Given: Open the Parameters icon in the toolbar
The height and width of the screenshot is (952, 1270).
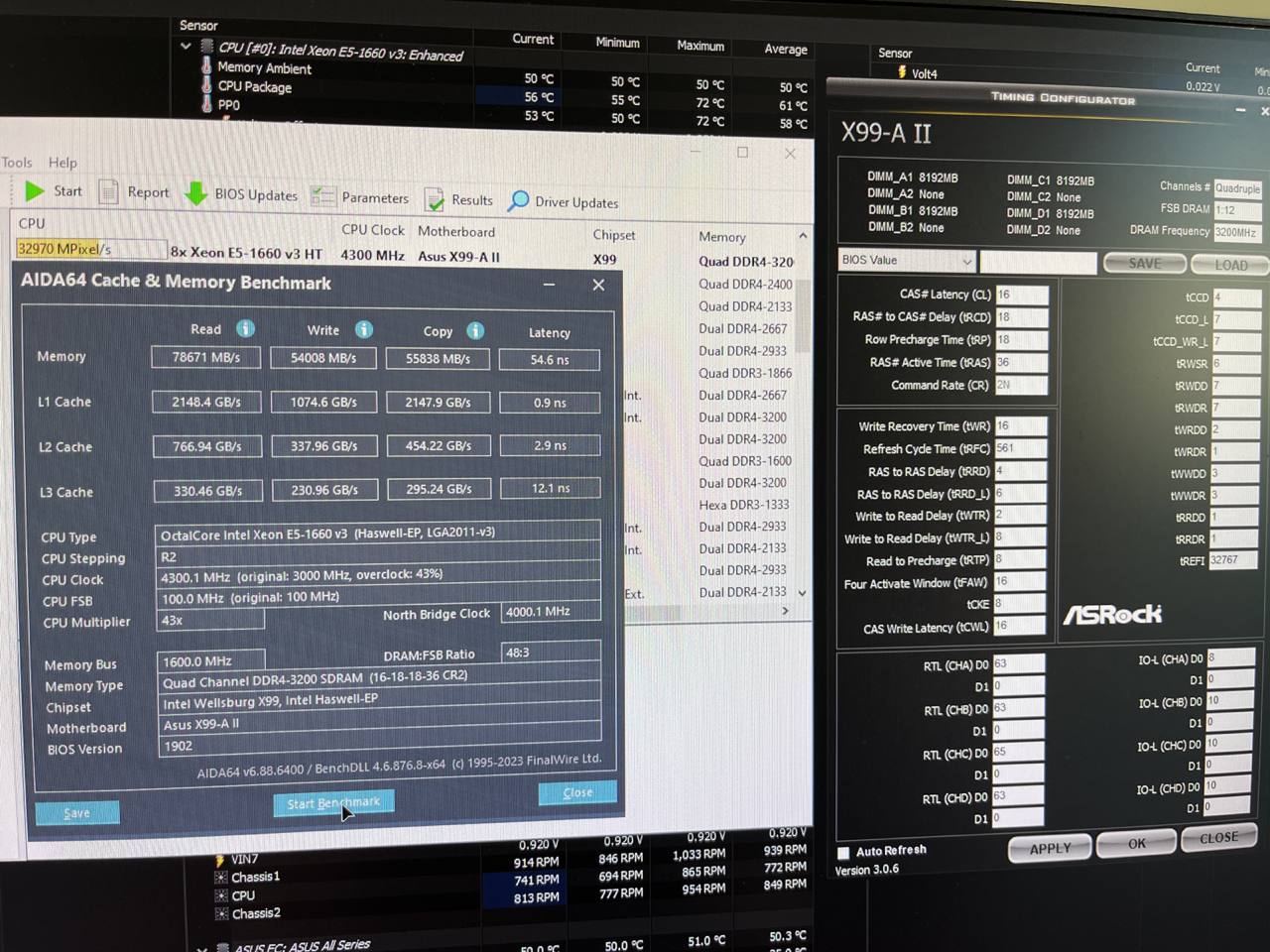Looking at the screenshot, I should 322,196.
